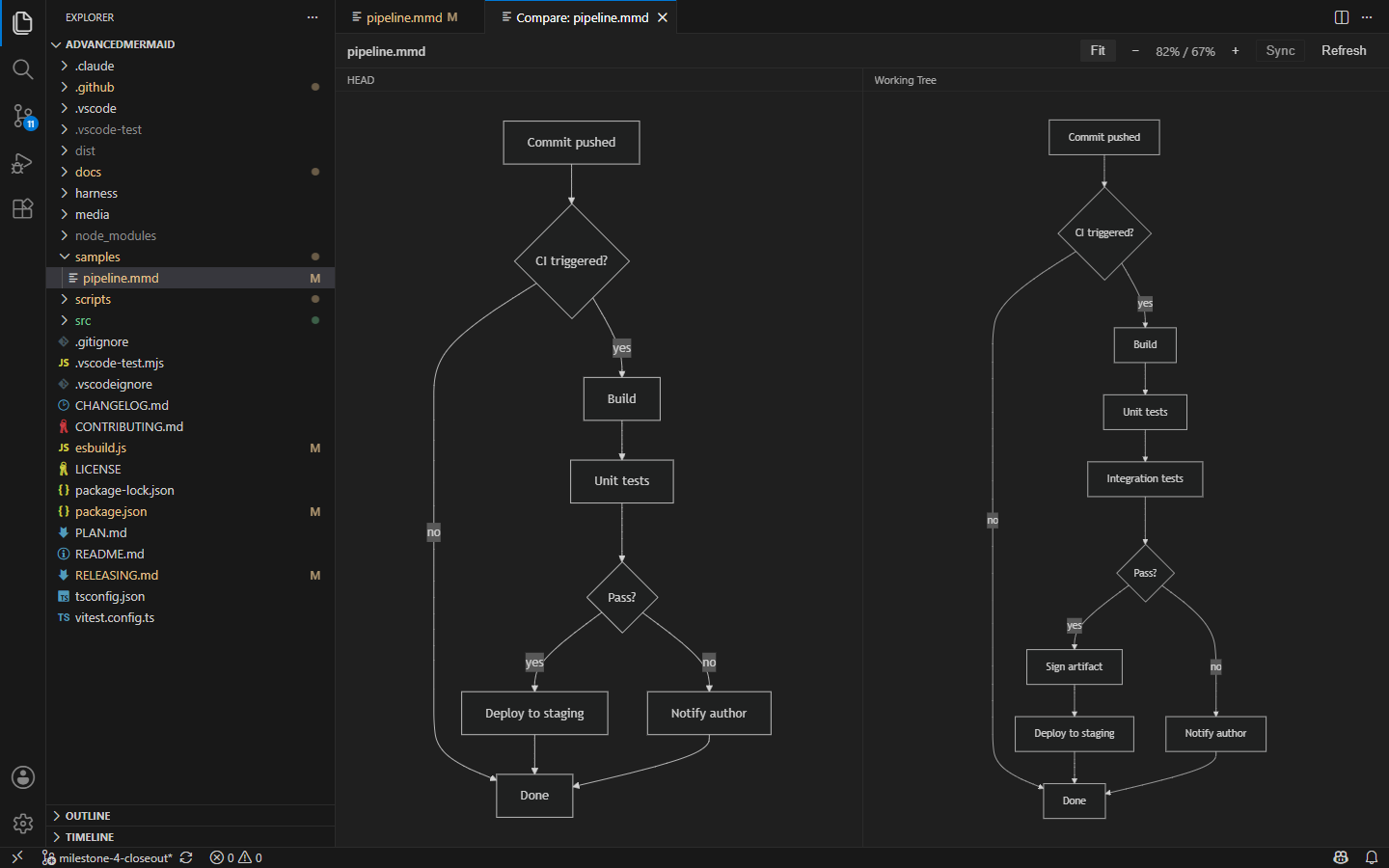Zoom out with the minus button
Viewport: 1389px width, 868px height.
(x=1135, y=51)
